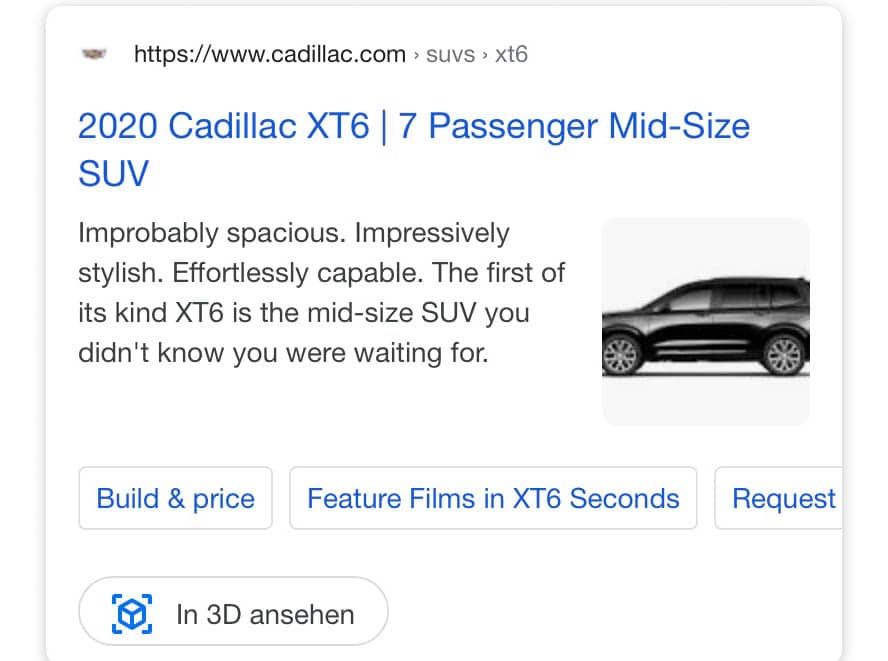Click the wrapped 'SUV' title word

[113, 173]
